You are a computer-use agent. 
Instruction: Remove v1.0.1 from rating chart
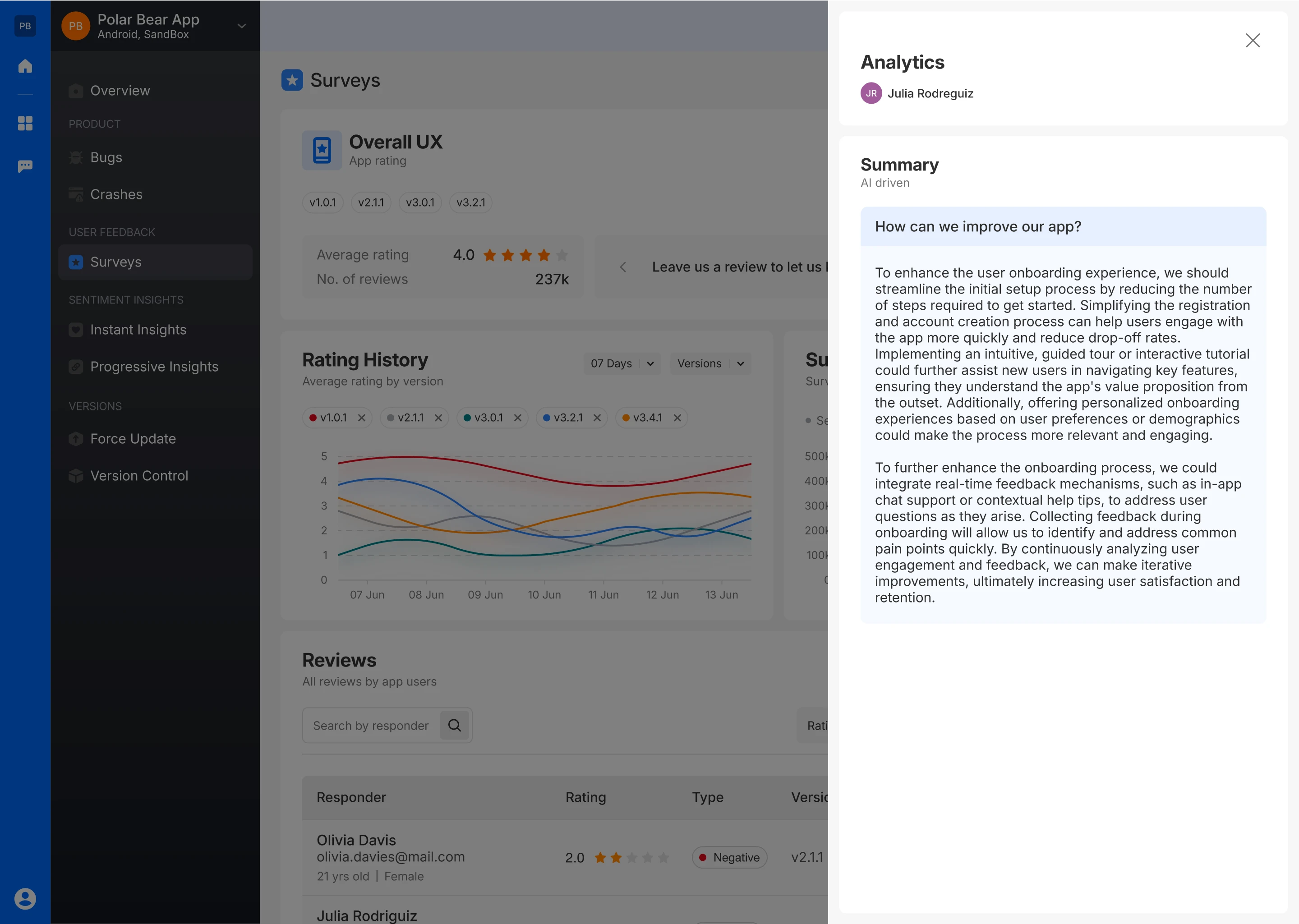[361, 418]
